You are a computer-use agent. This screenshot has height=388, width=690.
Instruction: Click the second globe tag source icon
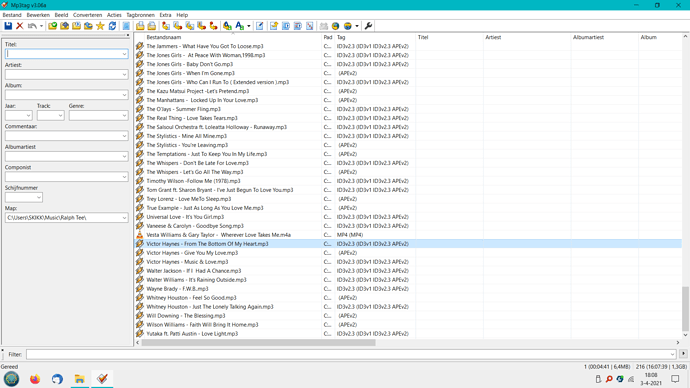(x=348, y=26)
